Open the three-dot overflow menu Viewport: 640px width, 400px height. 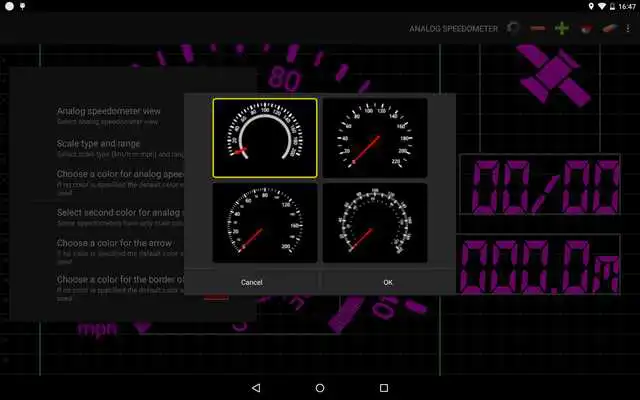coord(628,28)
